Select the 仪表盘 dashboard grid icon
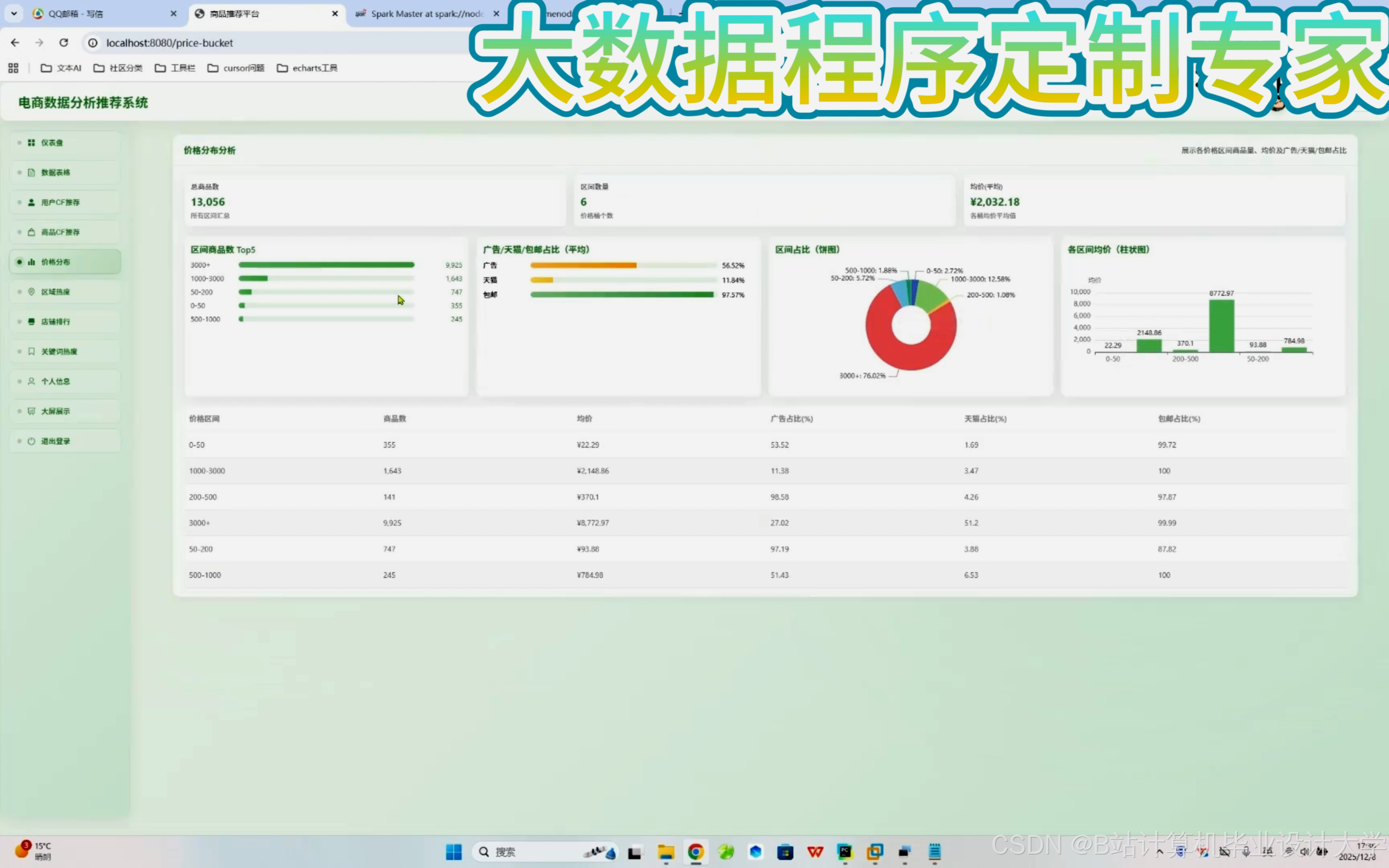 31,142
